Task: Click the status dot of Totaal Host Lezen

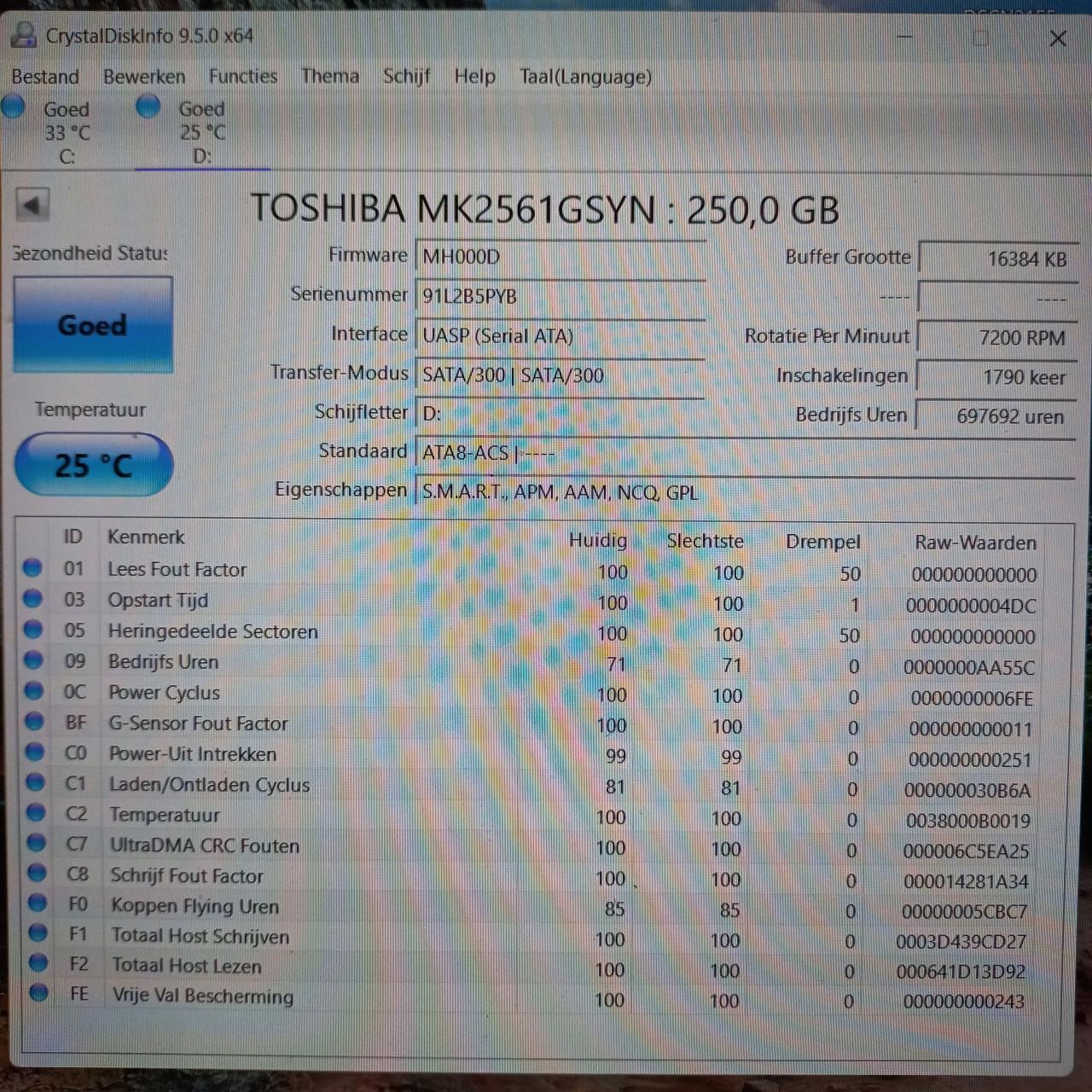Action: (x=38, y=962)
